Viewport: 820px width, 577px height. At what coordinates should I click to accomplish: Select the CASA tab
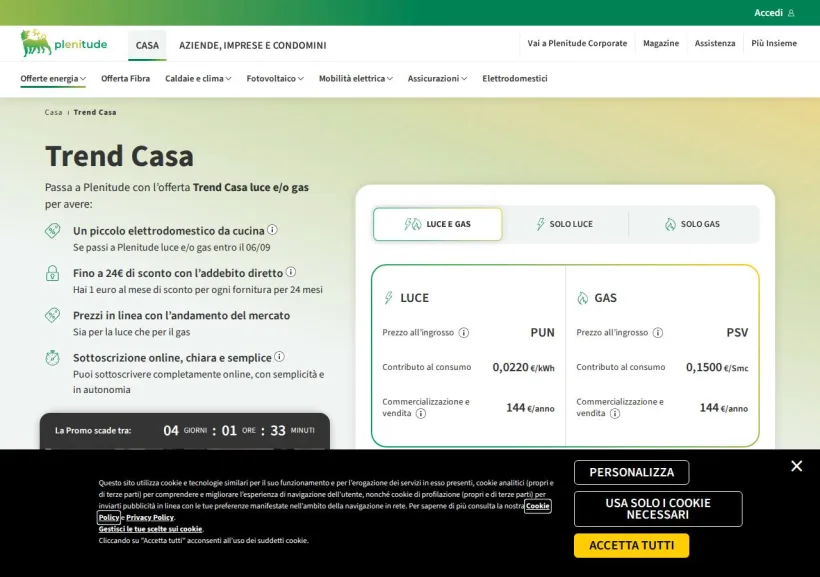(x=147, y=46)
